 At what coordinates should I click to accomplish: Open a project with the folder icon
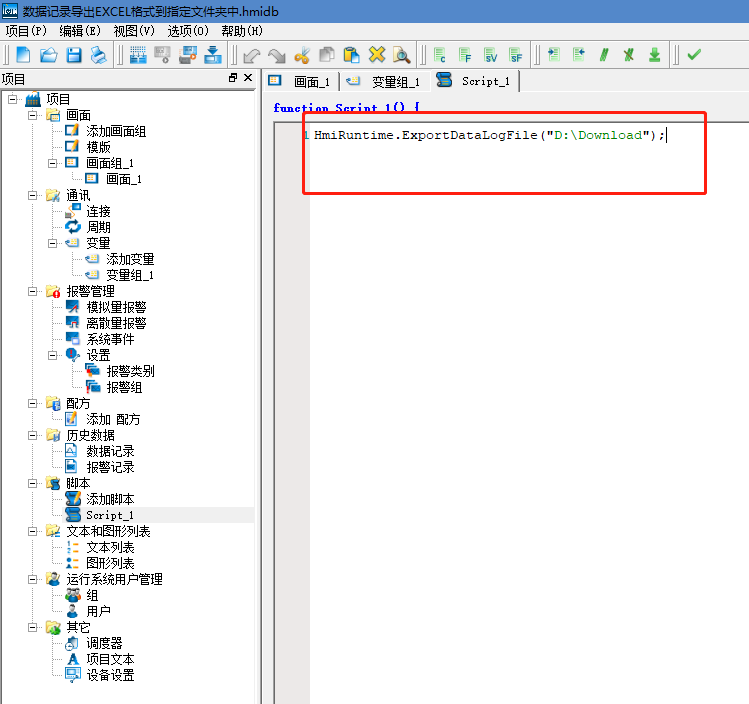point(48,55)
